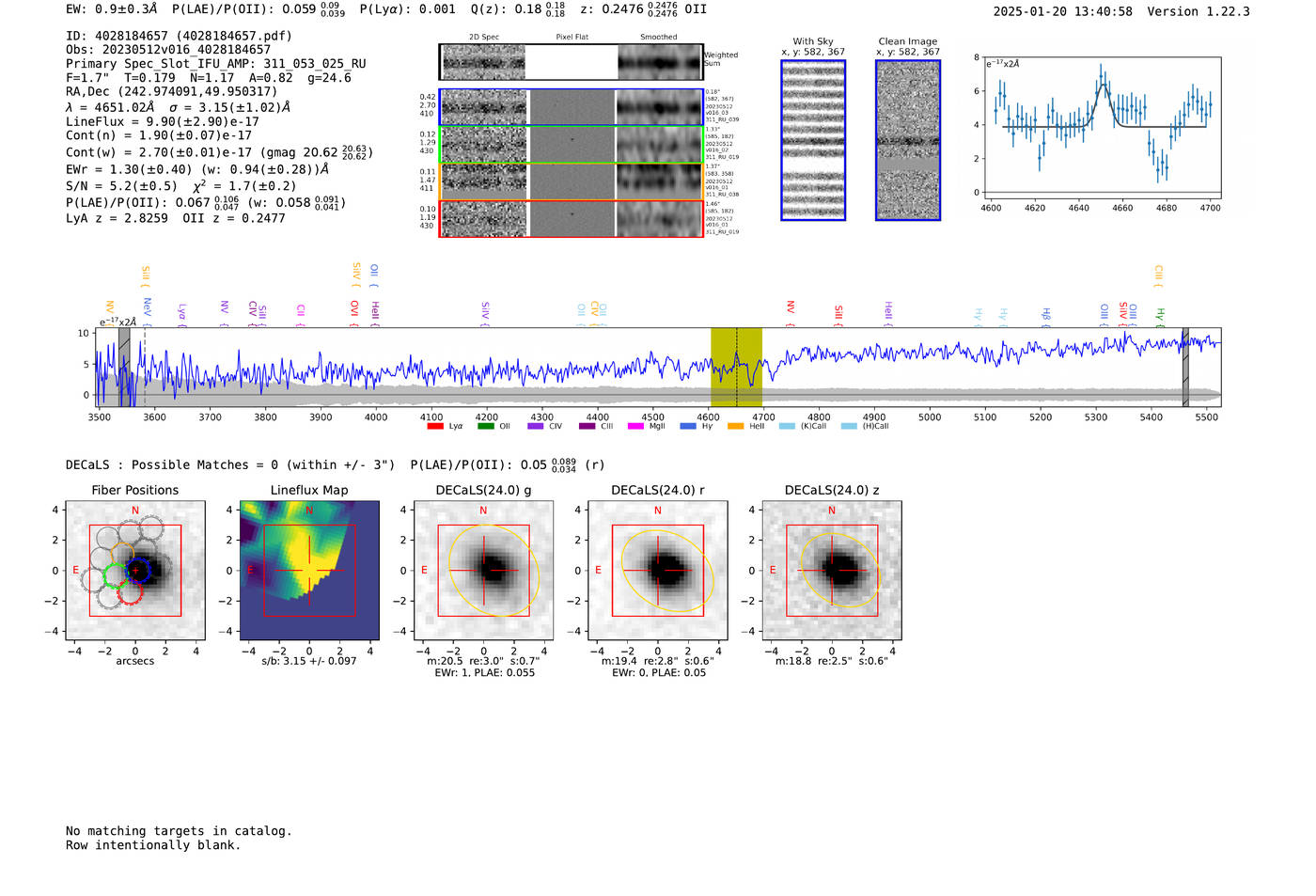Open the DECaLS(24.0) g band cutout
Viewport: 1316px width, 896px height.
pyautogui.click(x=483, y=570)
